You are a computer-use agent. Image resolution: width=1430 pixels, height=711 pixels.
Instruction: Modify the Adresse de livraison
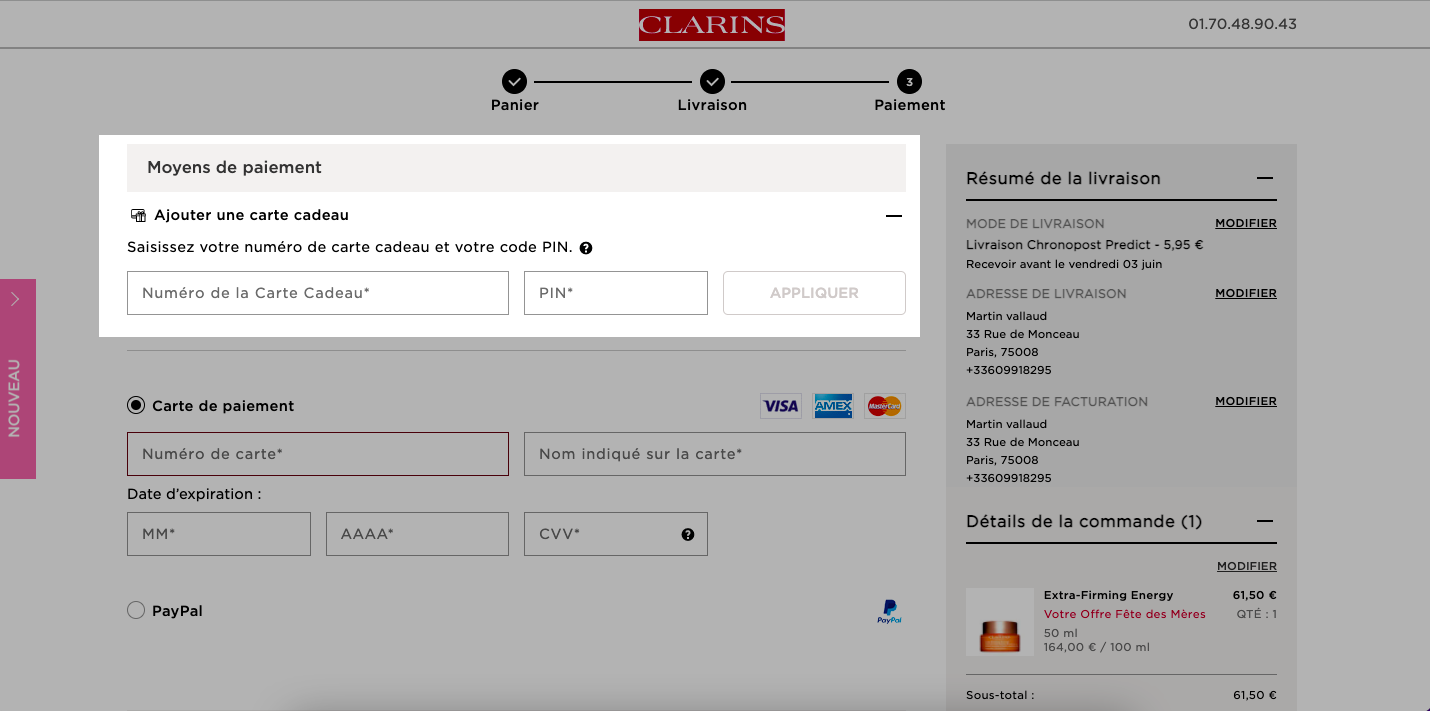[1246, 293]
